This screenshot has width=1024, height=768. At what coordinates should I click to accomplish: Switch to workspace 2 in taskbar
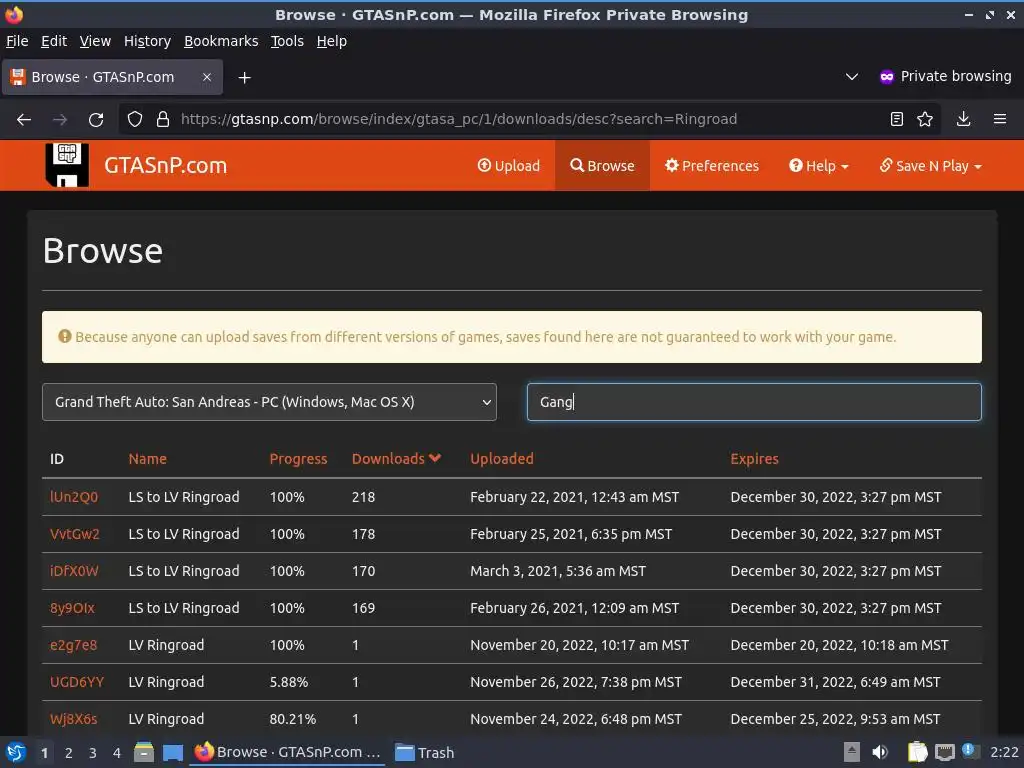point(69,753)
